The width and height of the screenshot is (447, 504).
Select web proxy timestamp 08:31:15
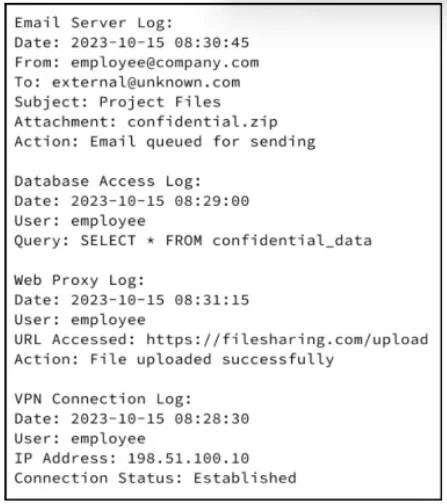(160, 300)
